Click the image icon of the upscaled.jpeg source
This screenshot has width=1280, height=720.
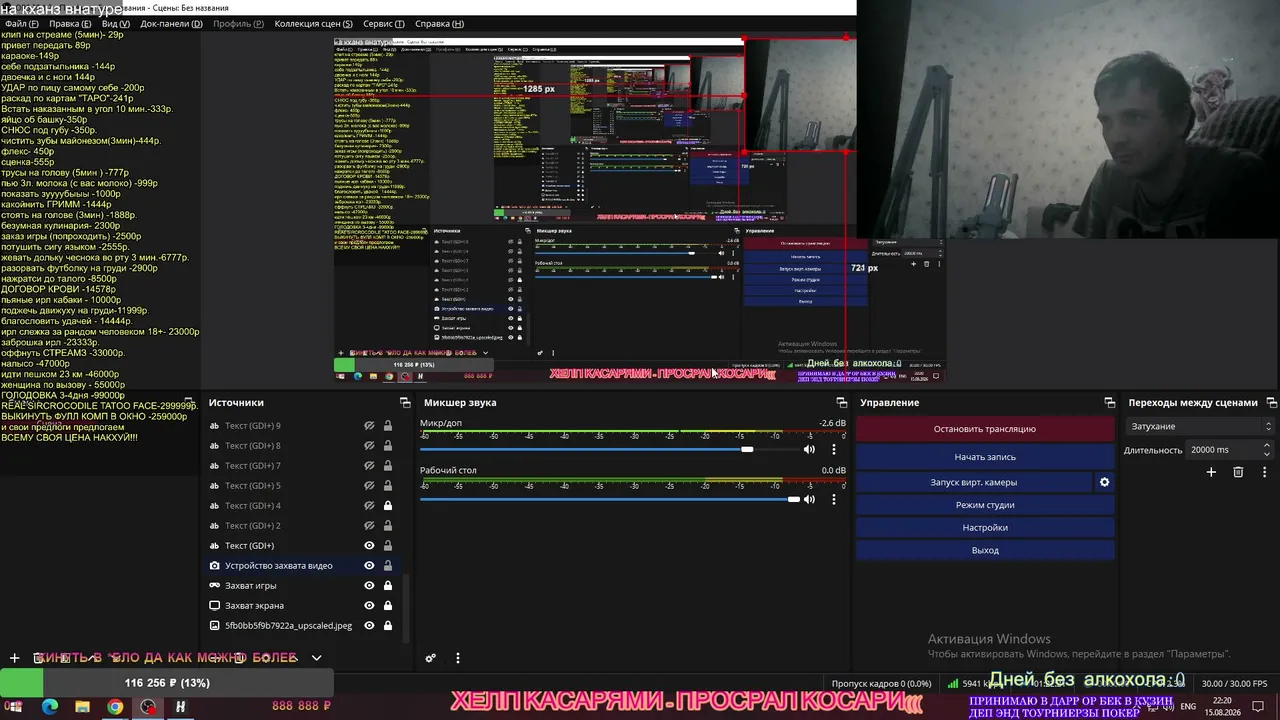click(x=214, y=626)
